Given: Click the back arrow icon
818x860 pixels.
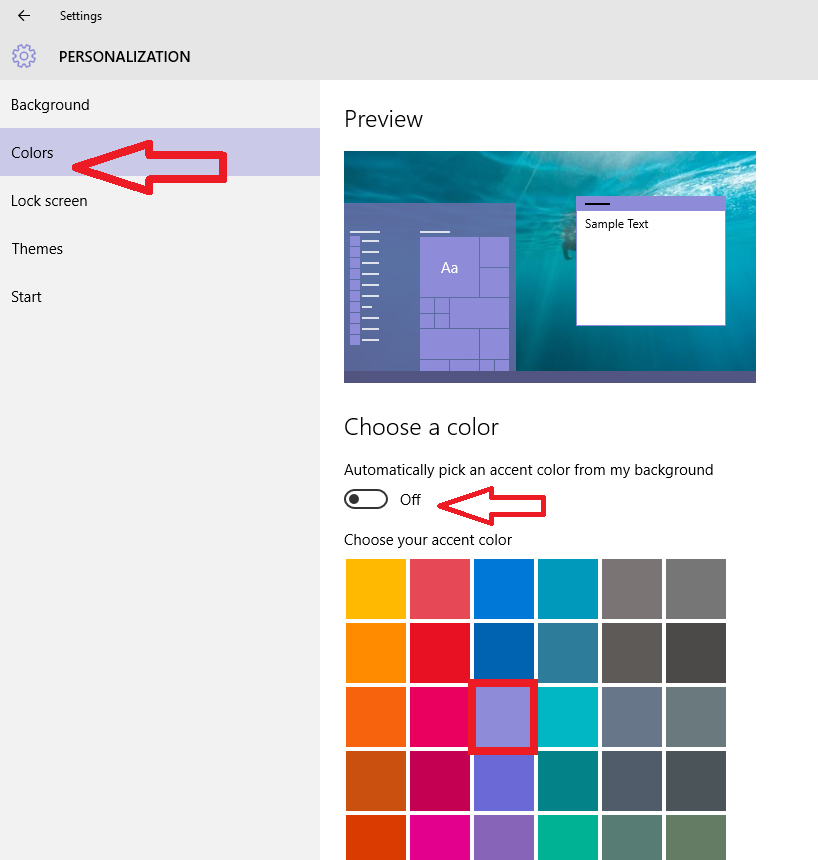Looking at the screenshot, I should (22, 15).
